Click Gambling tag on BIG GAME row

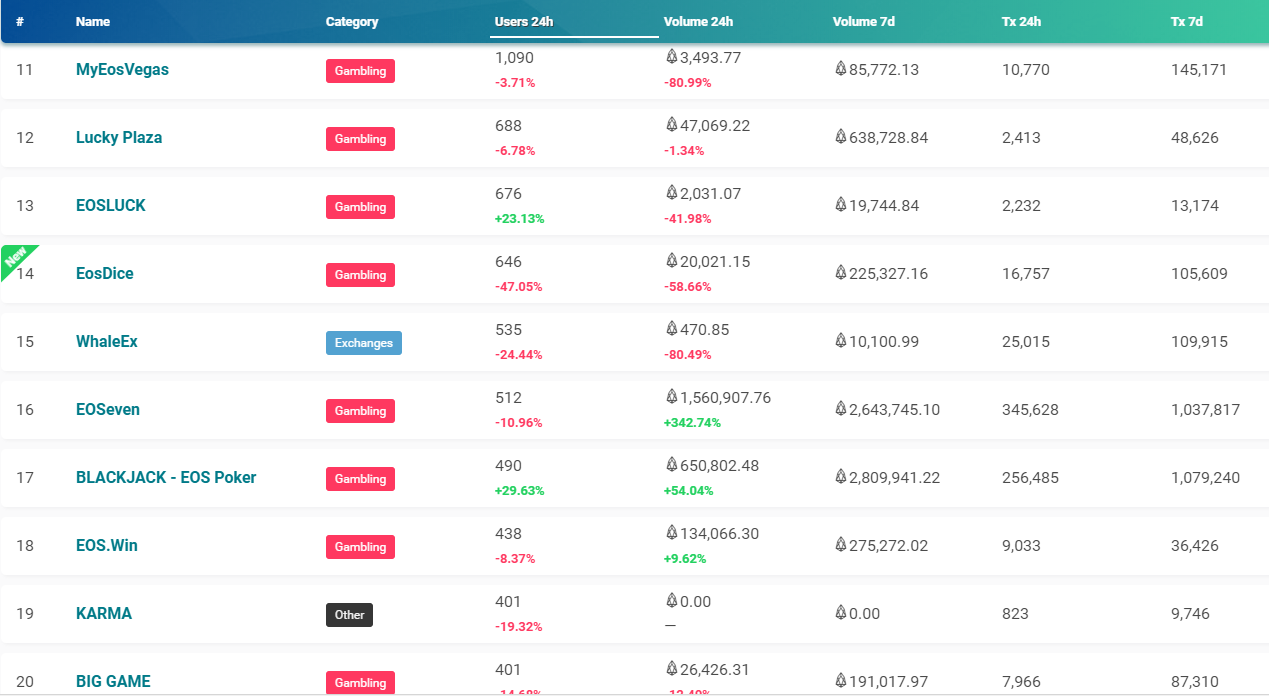(360, 683)
